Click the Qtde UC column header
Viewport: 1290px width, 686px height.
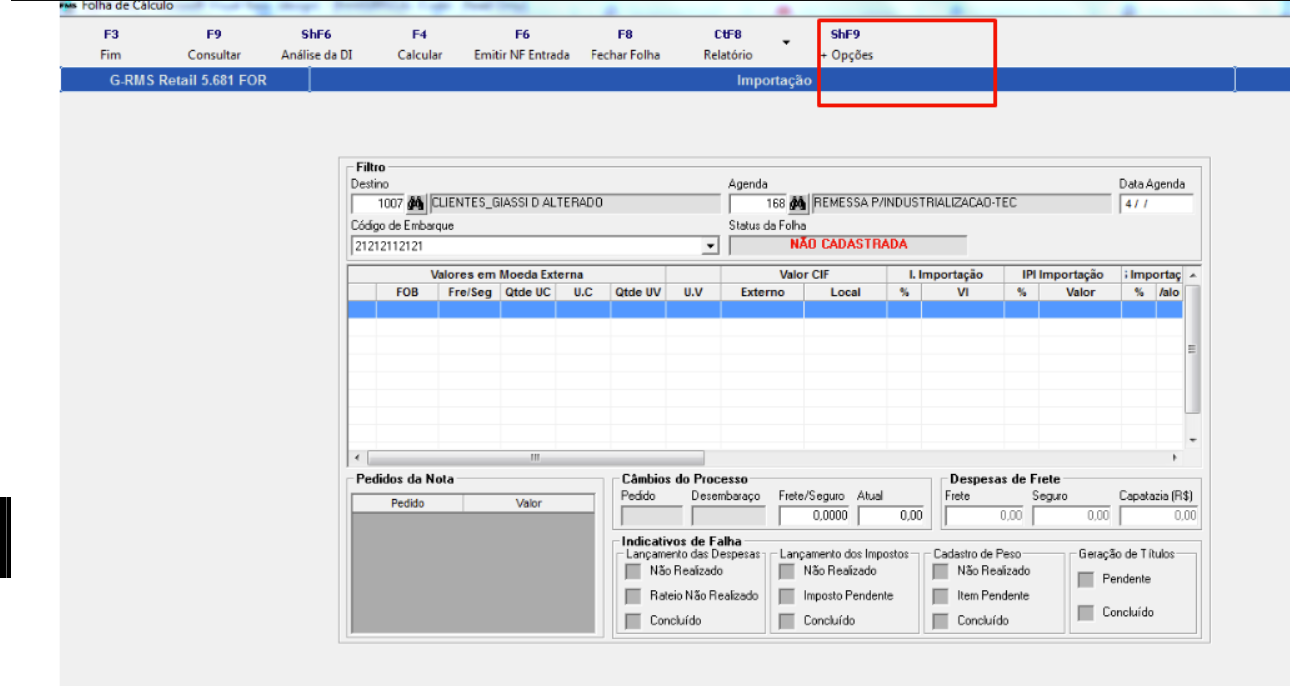pyautogui.click(x=528, y=292)
